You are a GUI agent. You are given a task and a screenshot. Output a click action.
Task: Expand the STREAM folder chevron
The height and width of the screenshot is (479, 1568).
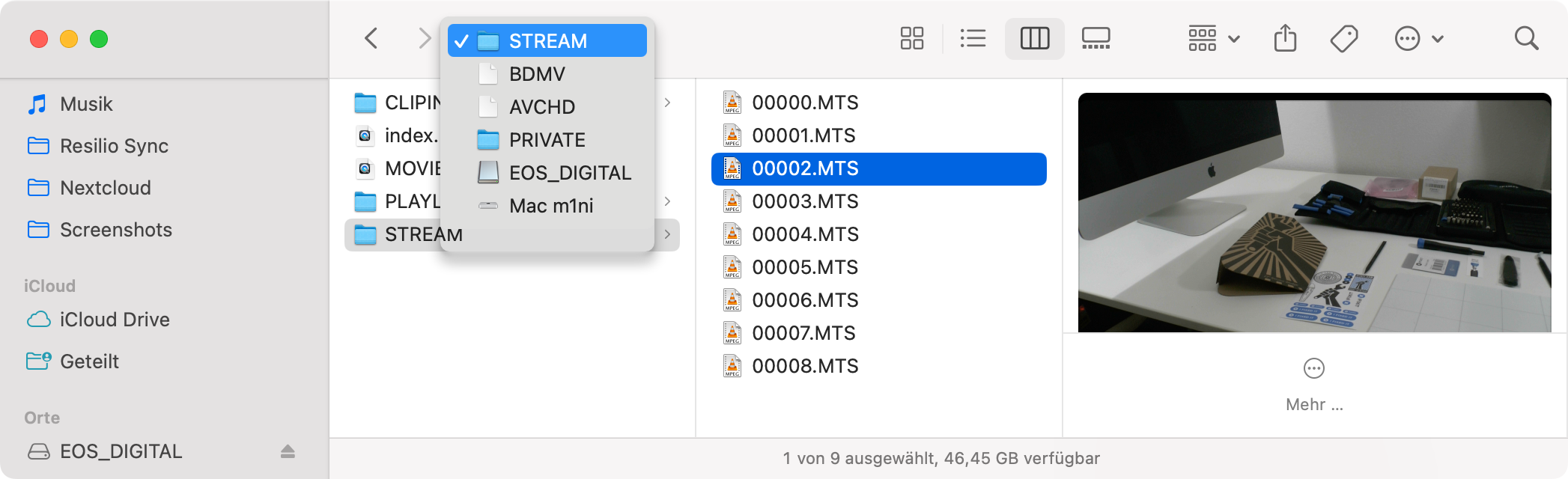click(667, 234)
